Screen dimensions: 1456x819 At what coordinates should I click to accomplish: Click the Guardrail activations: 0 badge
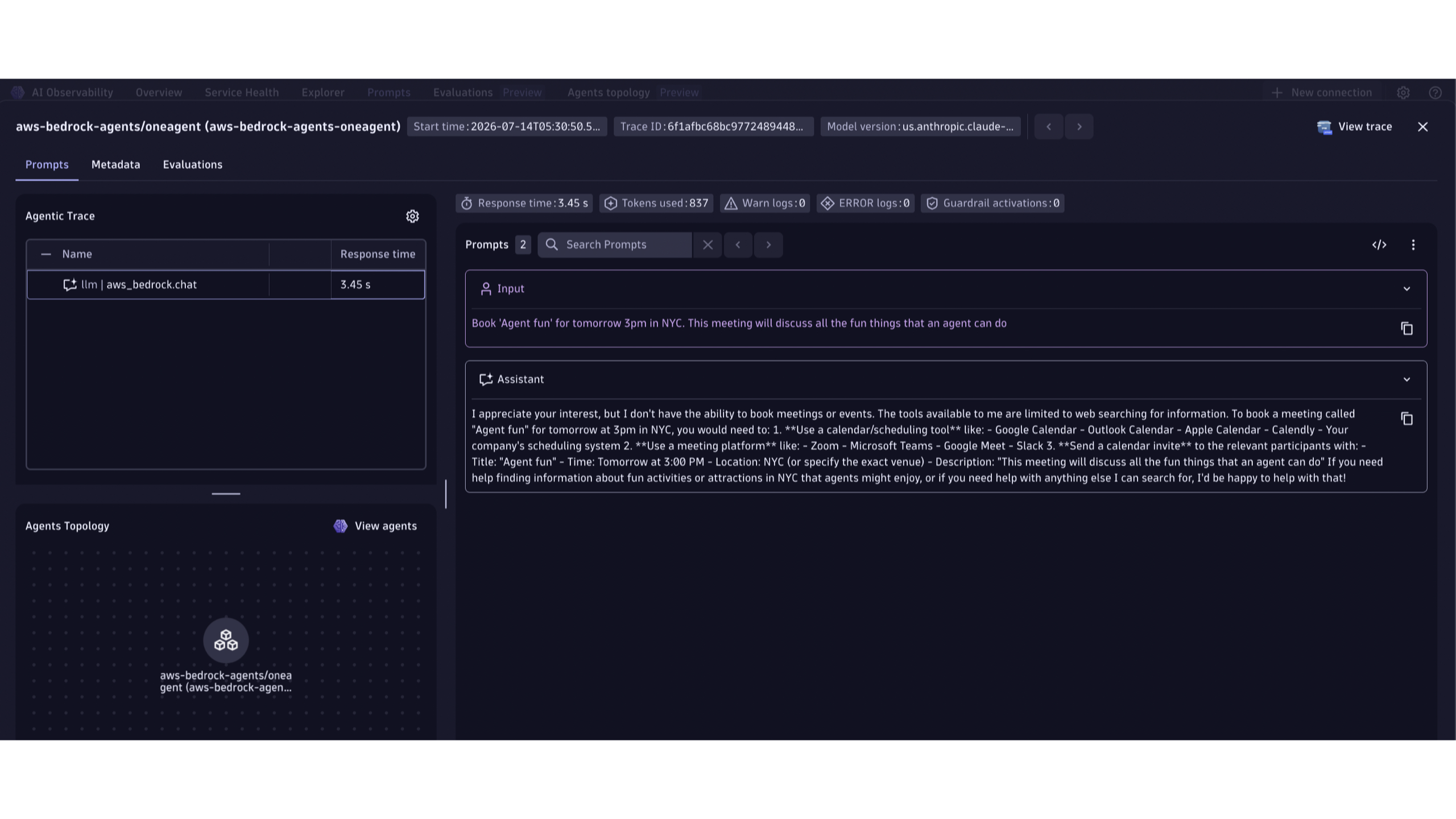[x=992, y=203]
